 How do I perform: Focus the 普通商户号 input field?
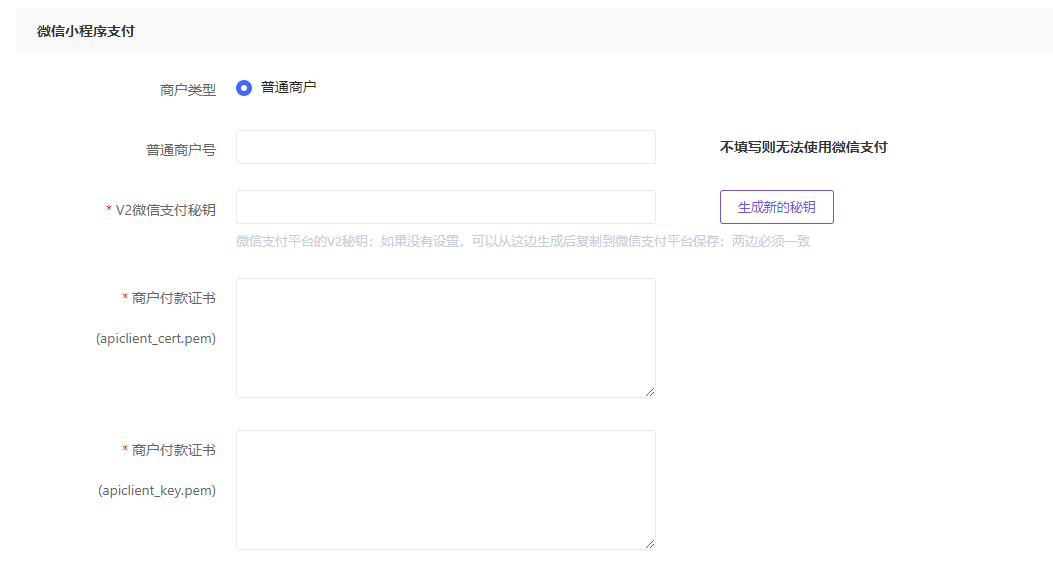coord(445,147)
